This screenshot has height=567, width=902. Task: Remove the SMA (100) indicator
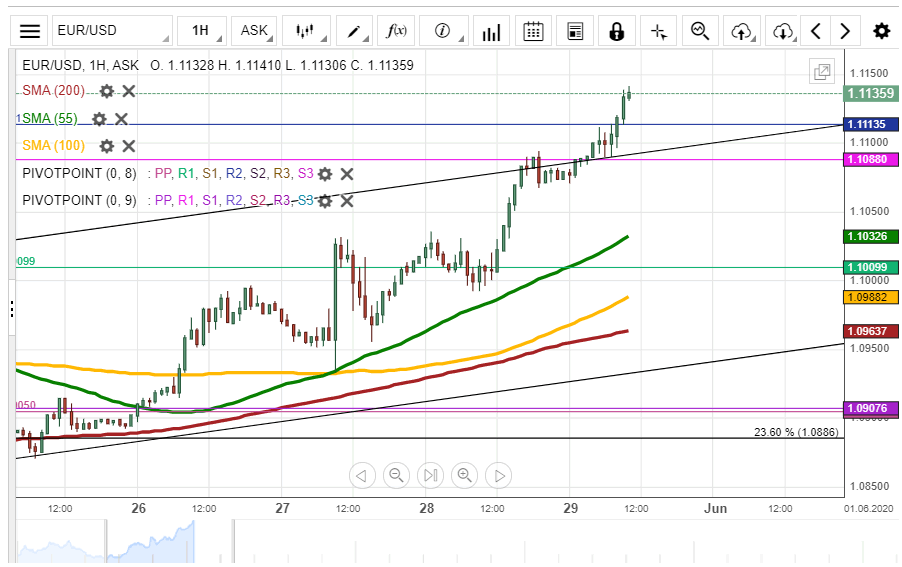point(129,146)
